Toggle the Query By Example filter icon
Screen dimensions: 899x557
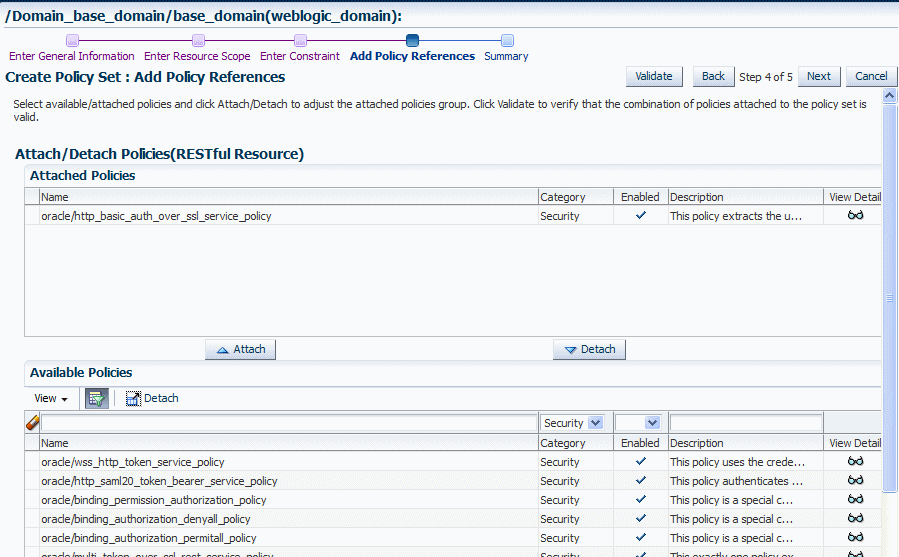point(96,398)
